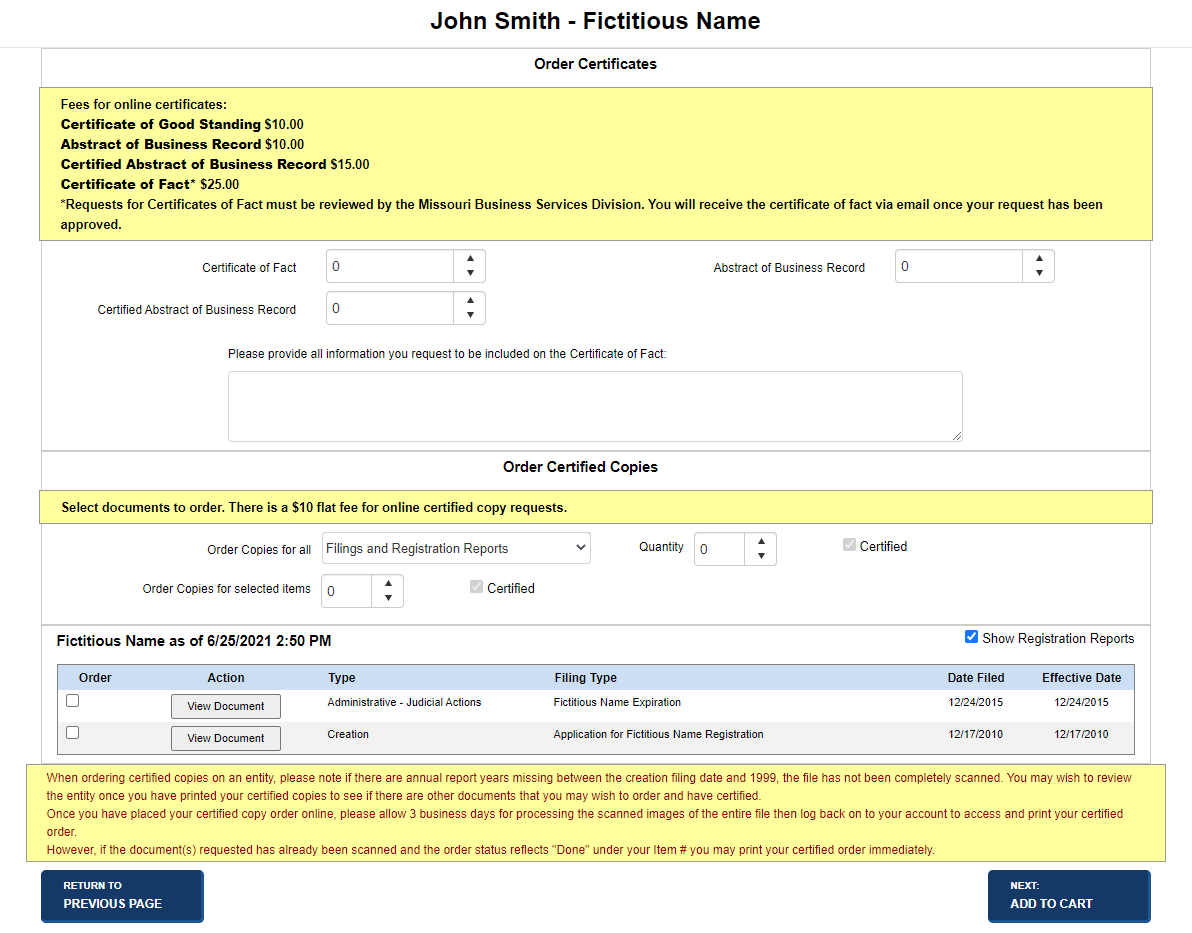
Task: Return to the previous page
Action: coord(122,896)
